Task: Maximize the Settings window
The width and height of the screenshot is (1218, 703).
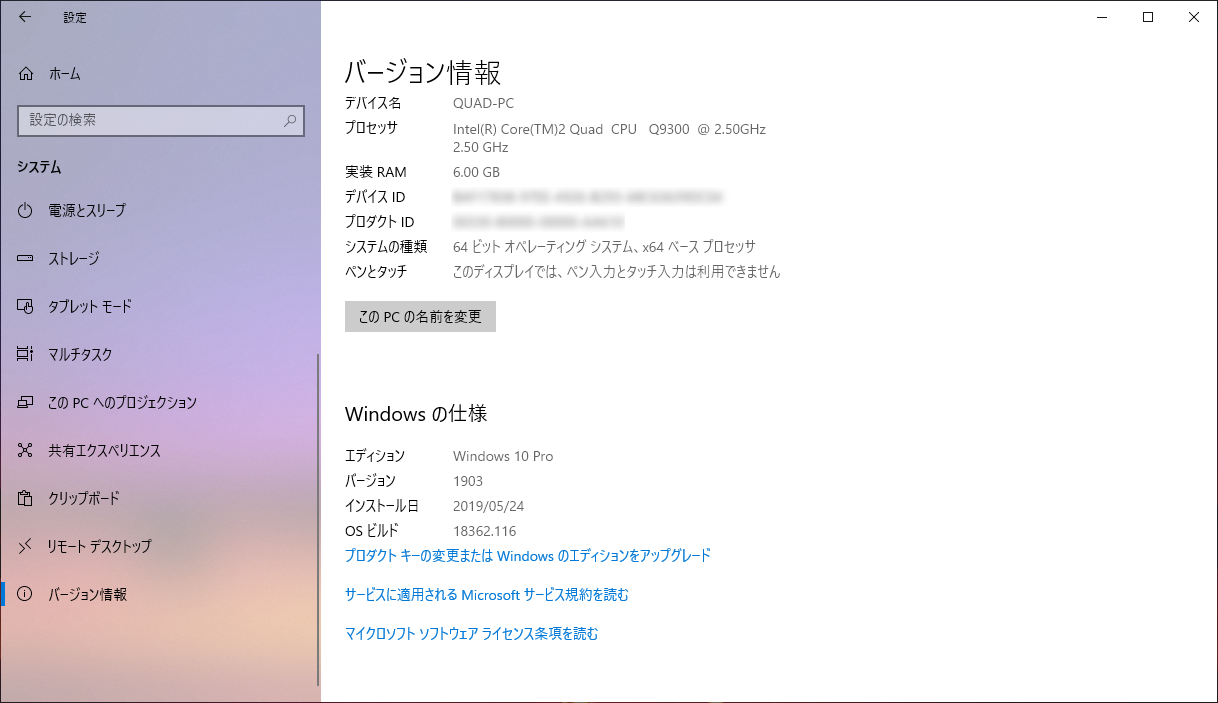Action: 1148,17
